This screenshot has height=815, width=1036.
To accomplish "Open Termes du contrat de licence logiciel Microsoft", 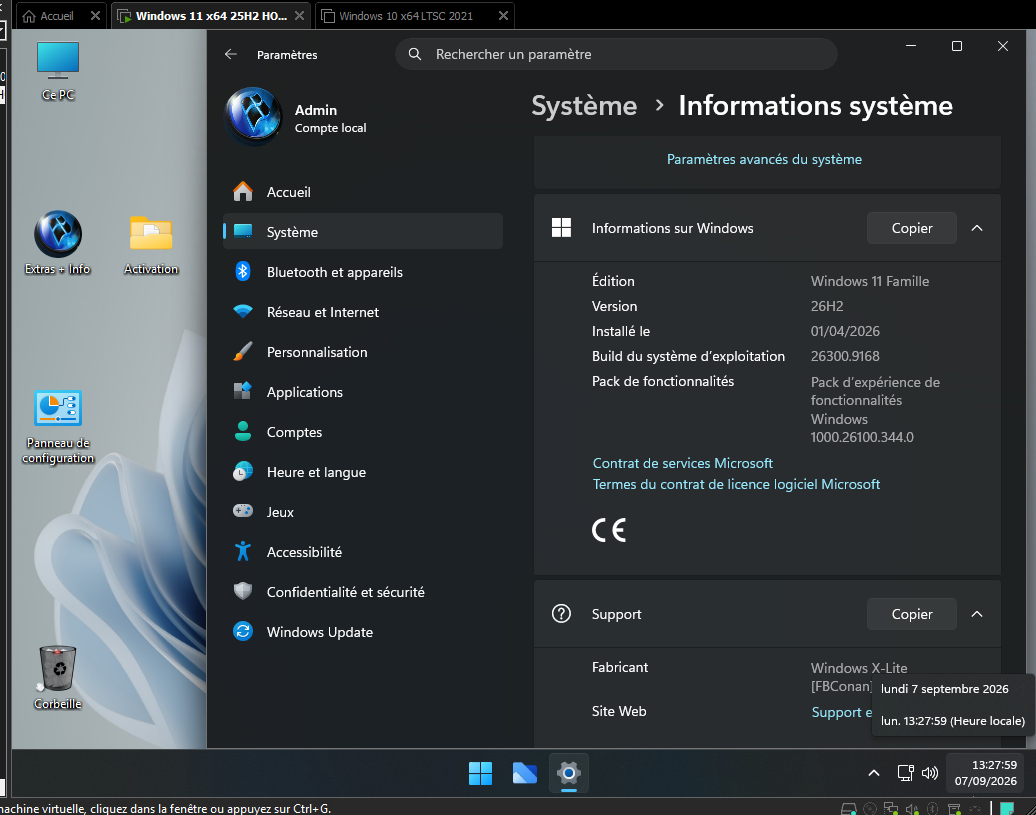I will click(736, 484).
